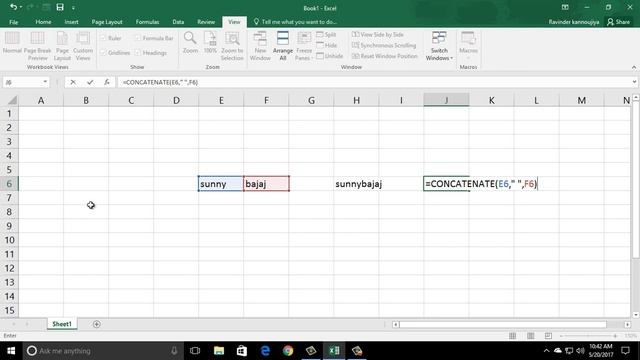
Task: Click Unhide window option
Action: [x=330, y=56]
